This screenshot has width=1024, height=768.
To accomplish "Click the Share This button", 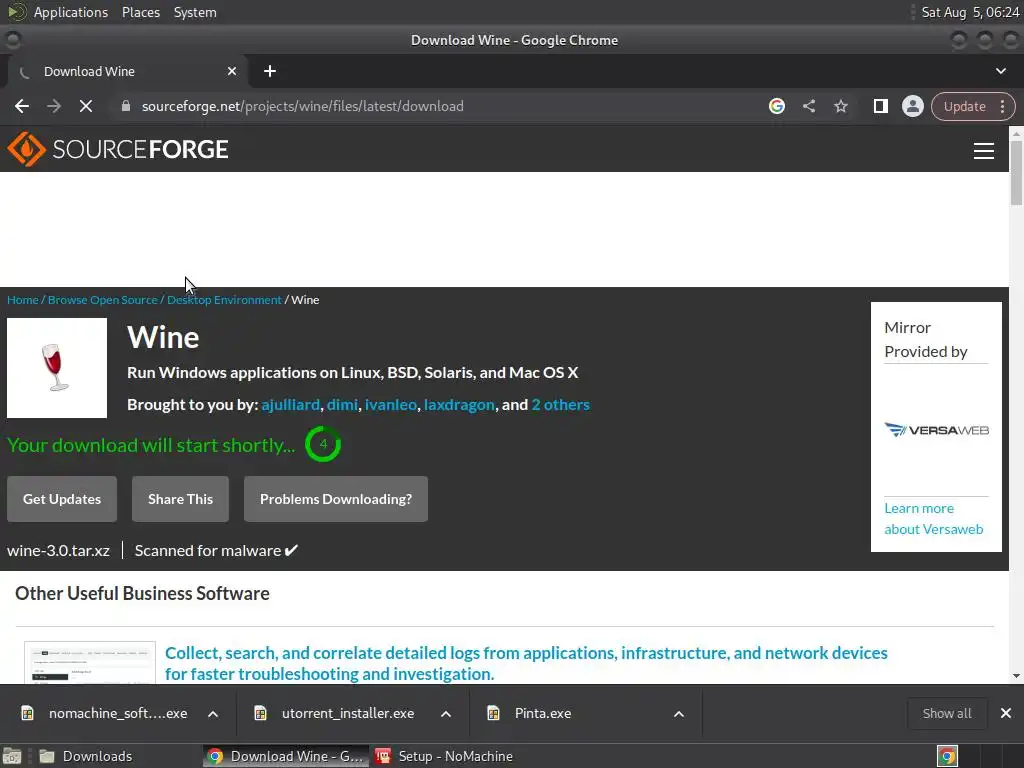I will (180, 499).
